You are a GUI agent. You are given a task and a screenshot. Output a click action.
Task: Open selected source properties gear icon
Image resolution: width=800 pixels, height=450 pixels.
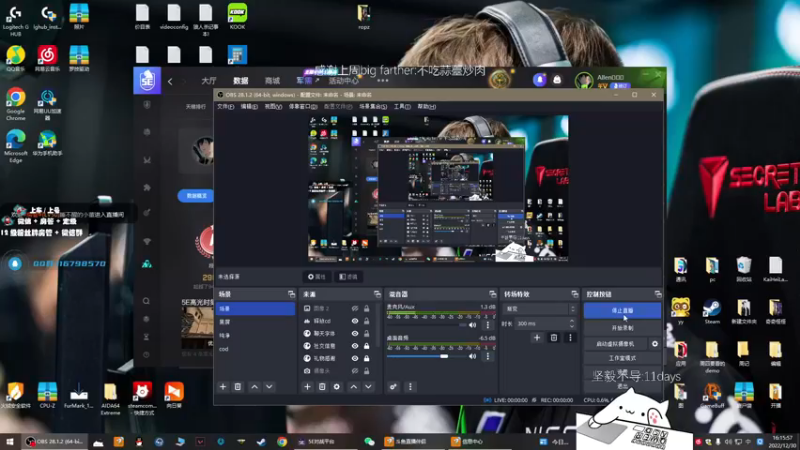tap(337, 387)
